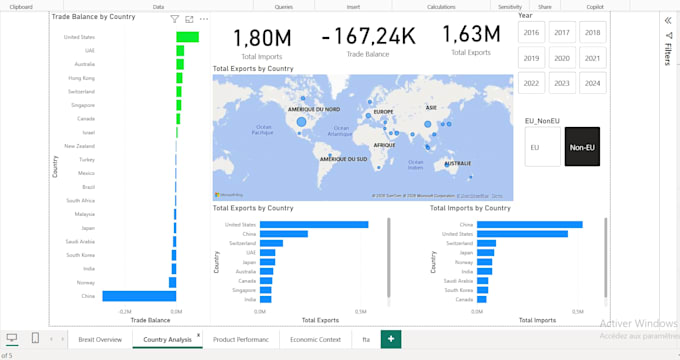The width and height of the screenshot is (680, 360).
Task: Select year 2018 slicer
Action: point(592,33)
